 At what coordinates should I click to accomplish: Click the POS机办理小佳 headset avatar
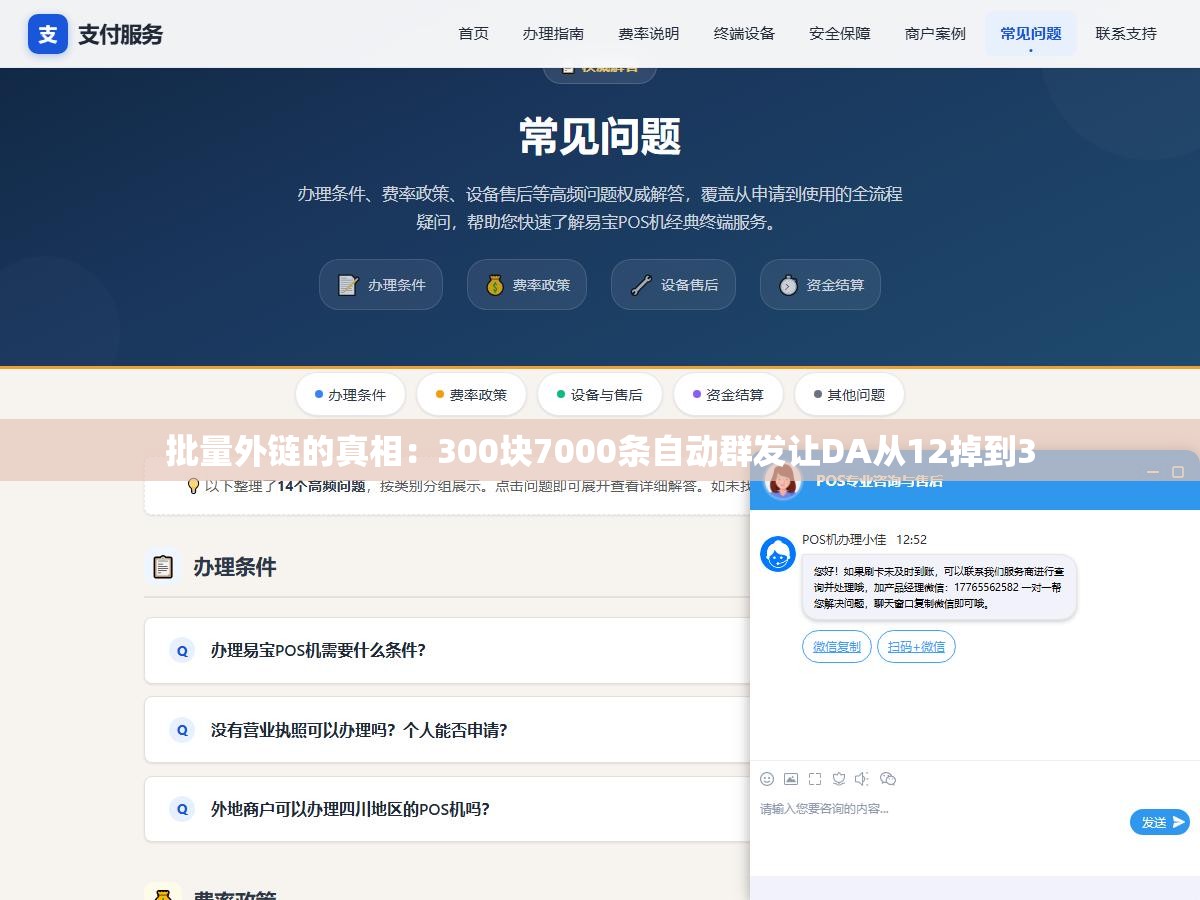778,553
